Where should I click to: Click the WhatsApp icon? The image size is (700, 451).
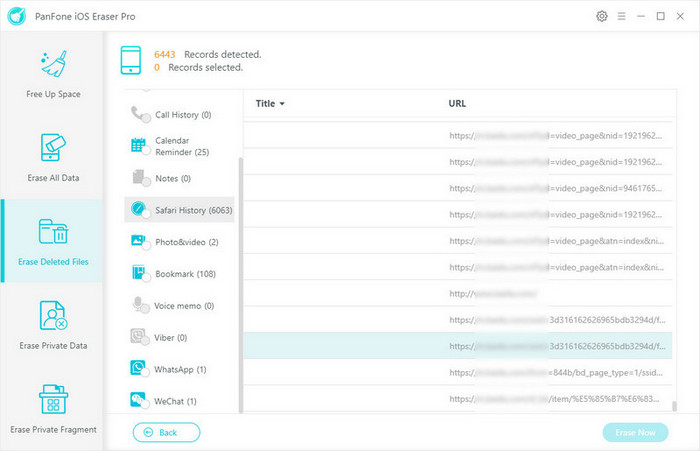tap(140, 369)
